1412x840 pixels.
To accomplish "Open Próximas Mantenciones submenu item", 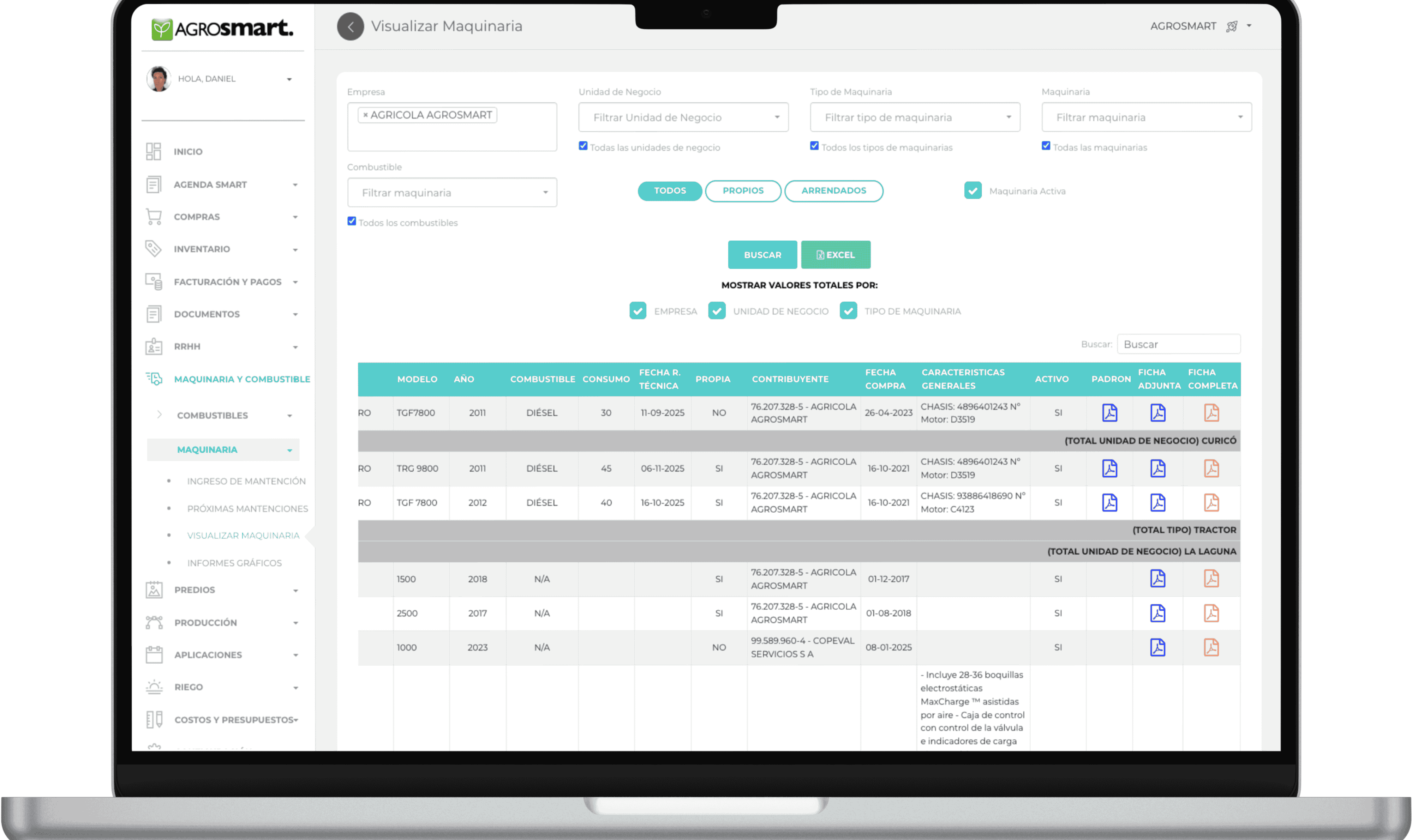I will [247, 508].
